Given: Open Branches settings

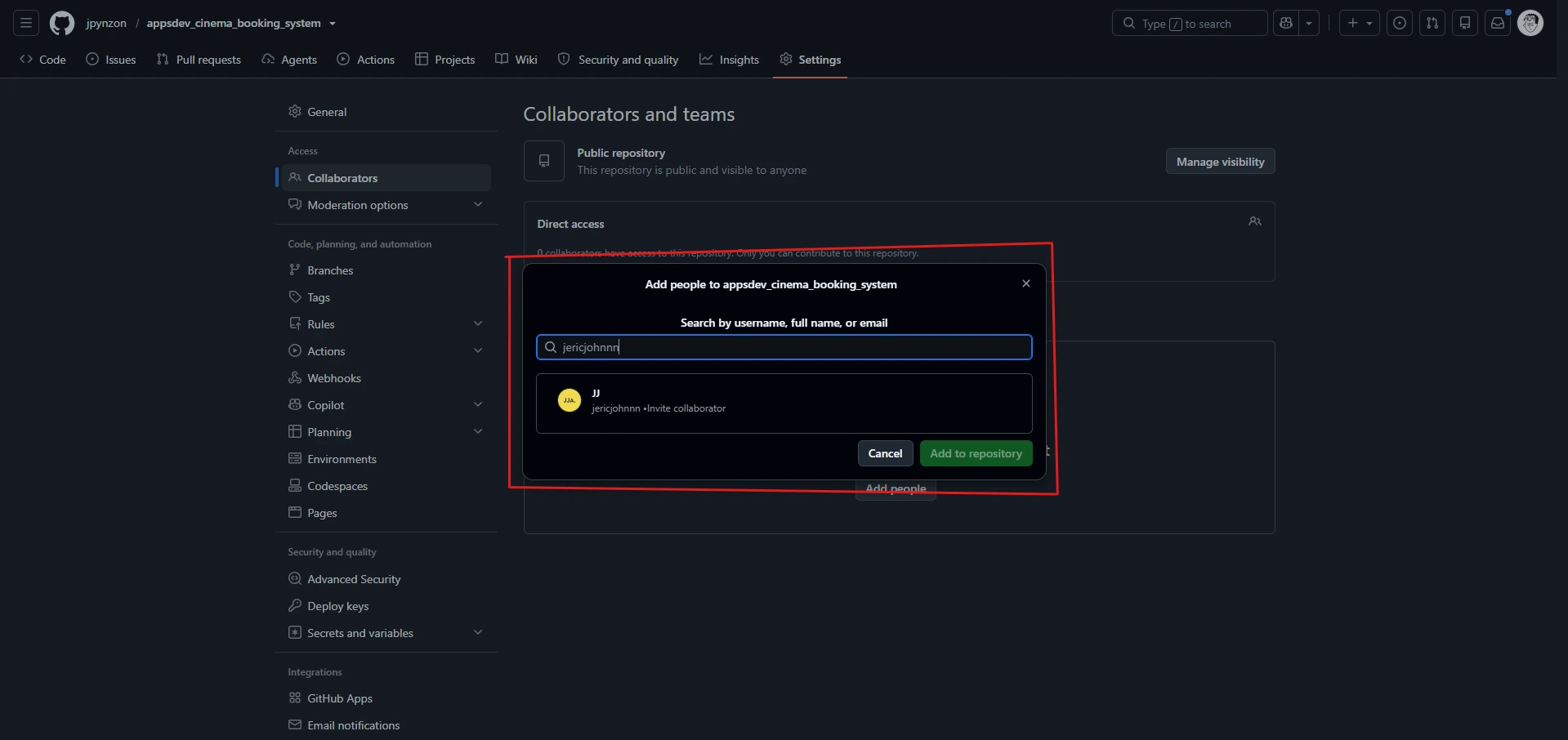Looking at the screenshot, I should click(x=386, y=270).
